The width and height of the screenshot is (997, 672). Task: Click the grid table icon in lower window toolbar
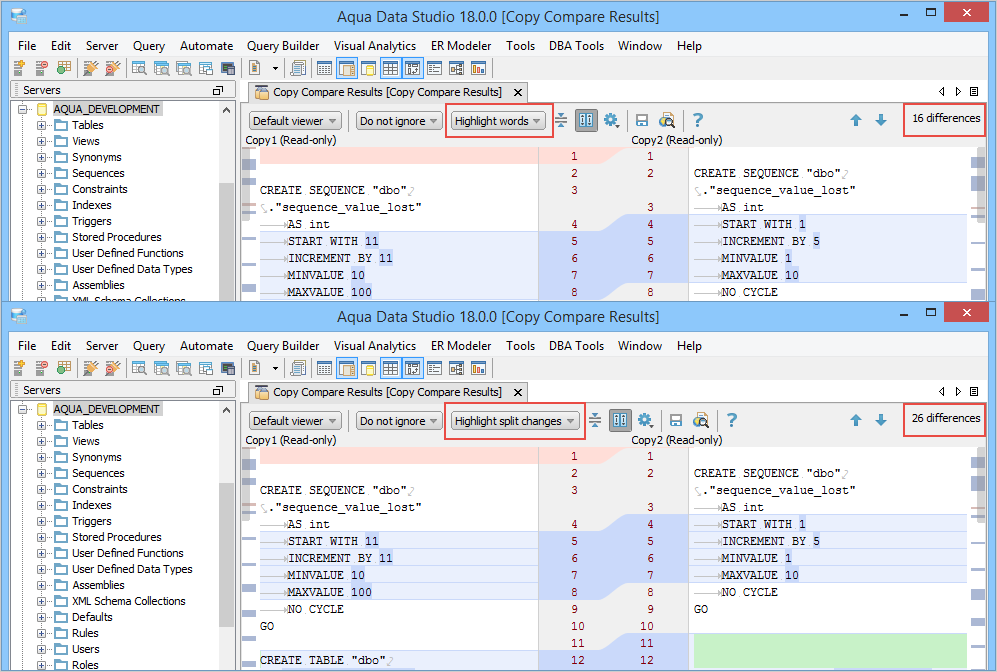324,368
